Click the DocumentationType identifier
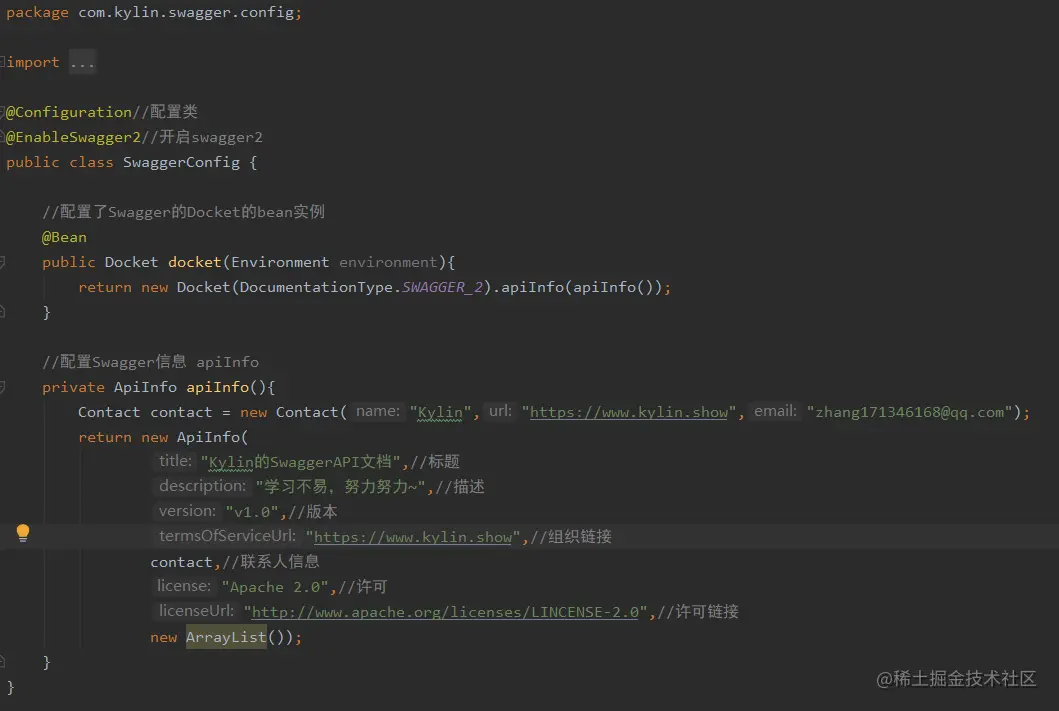Viewport: 1059px width, 711px height. [x=316, y=287]
